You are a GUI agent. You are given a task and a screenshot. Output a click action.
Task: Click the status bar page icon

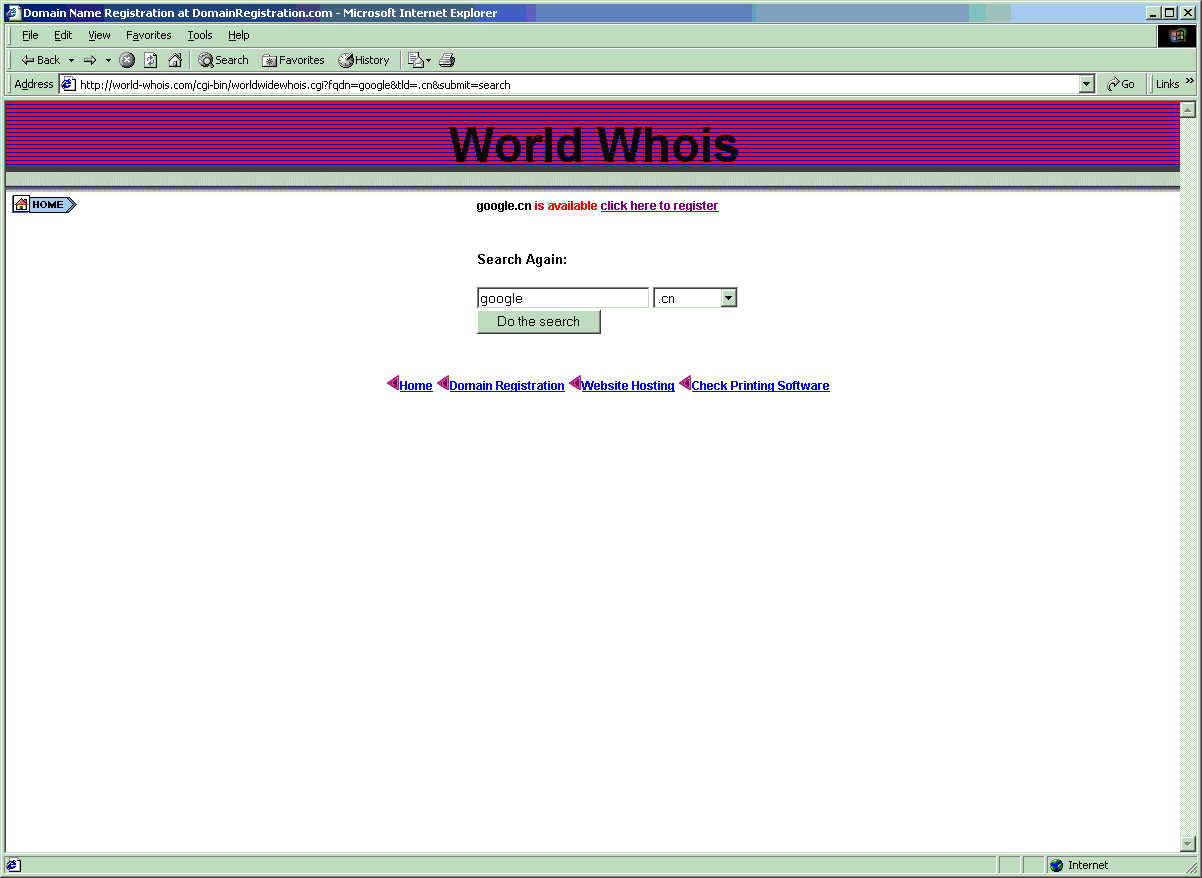(13, 866)
